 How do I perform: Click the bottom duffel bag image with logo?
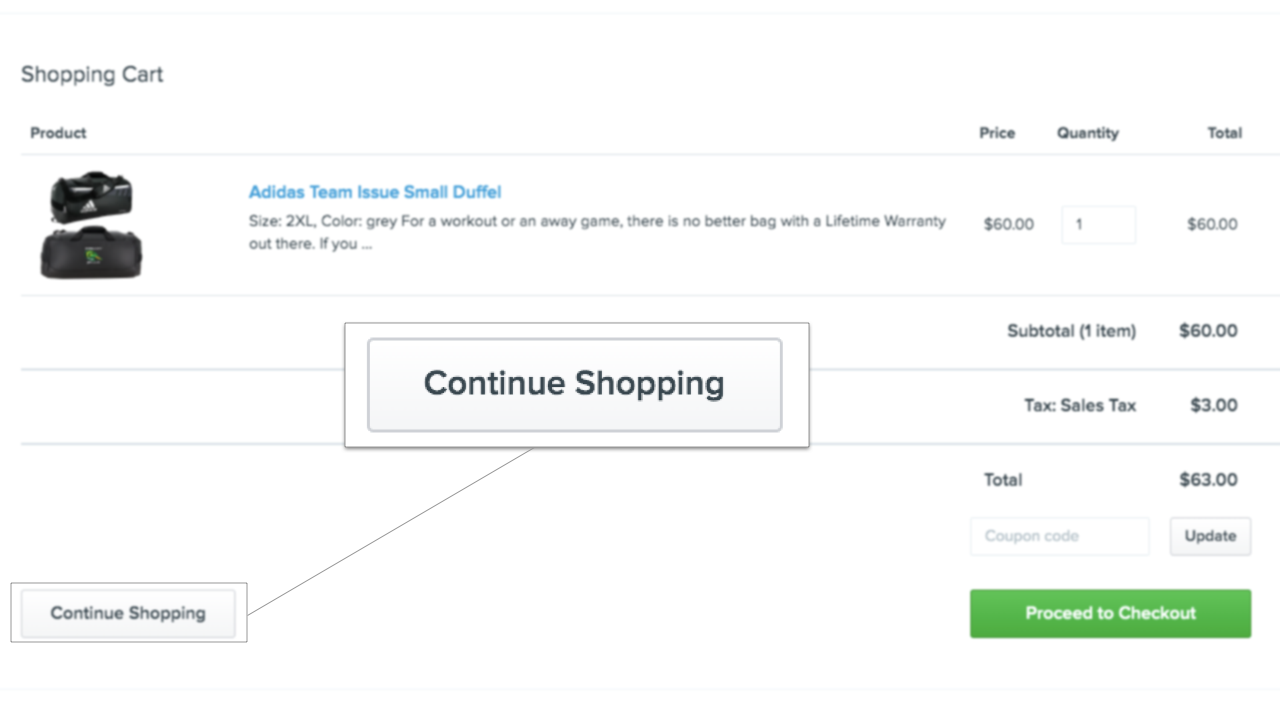(91, 252)
